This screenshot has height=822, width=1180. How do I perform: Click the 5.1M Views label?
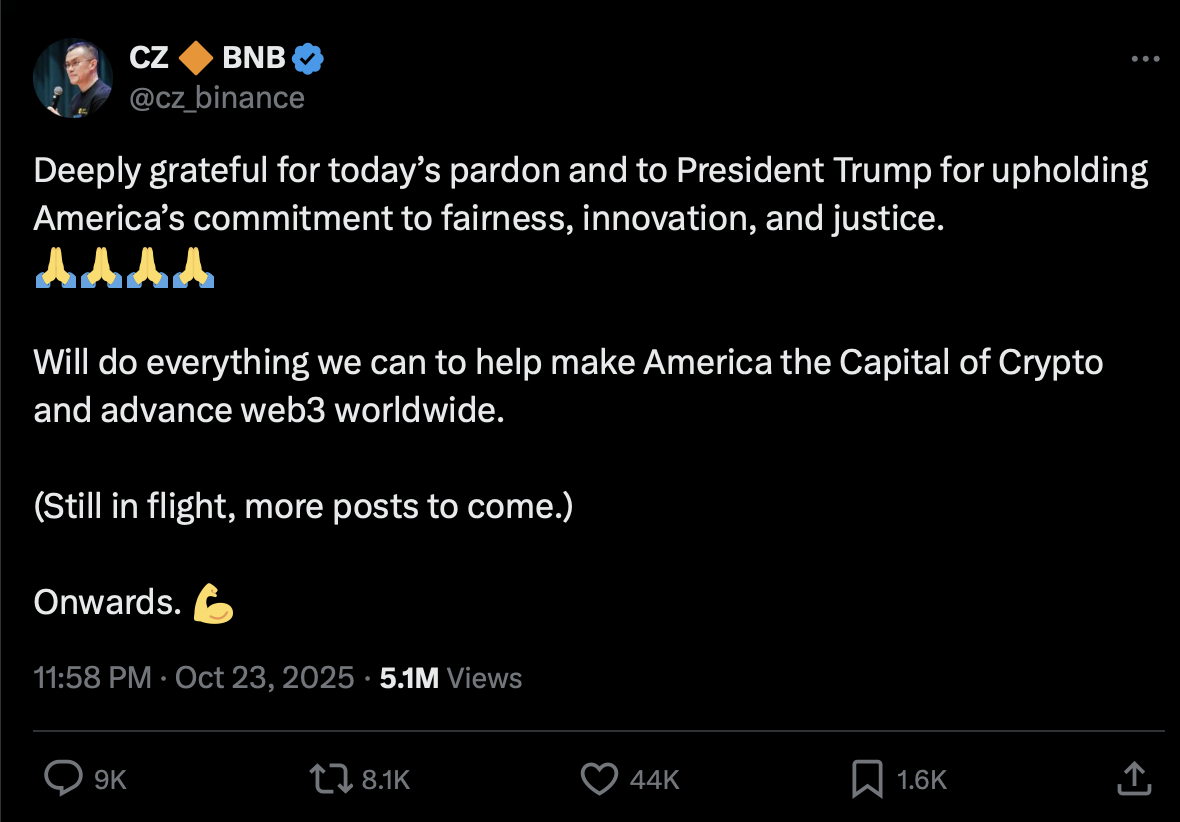coord(451,678)
